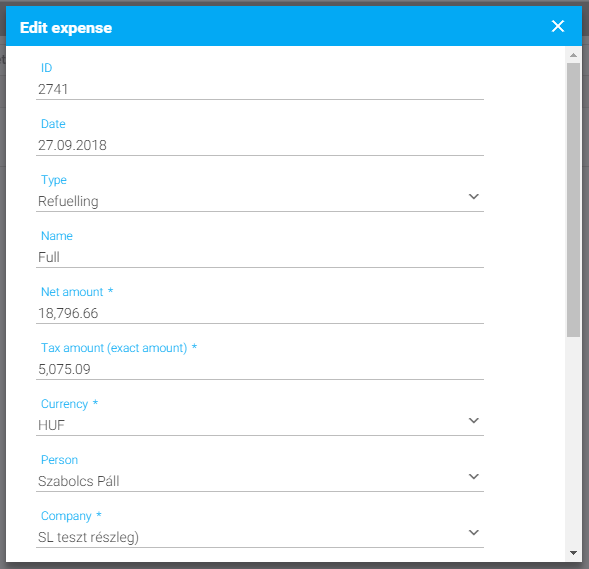Click the Person label
This screenshot has width=589, height=569.
coord(59,460)
